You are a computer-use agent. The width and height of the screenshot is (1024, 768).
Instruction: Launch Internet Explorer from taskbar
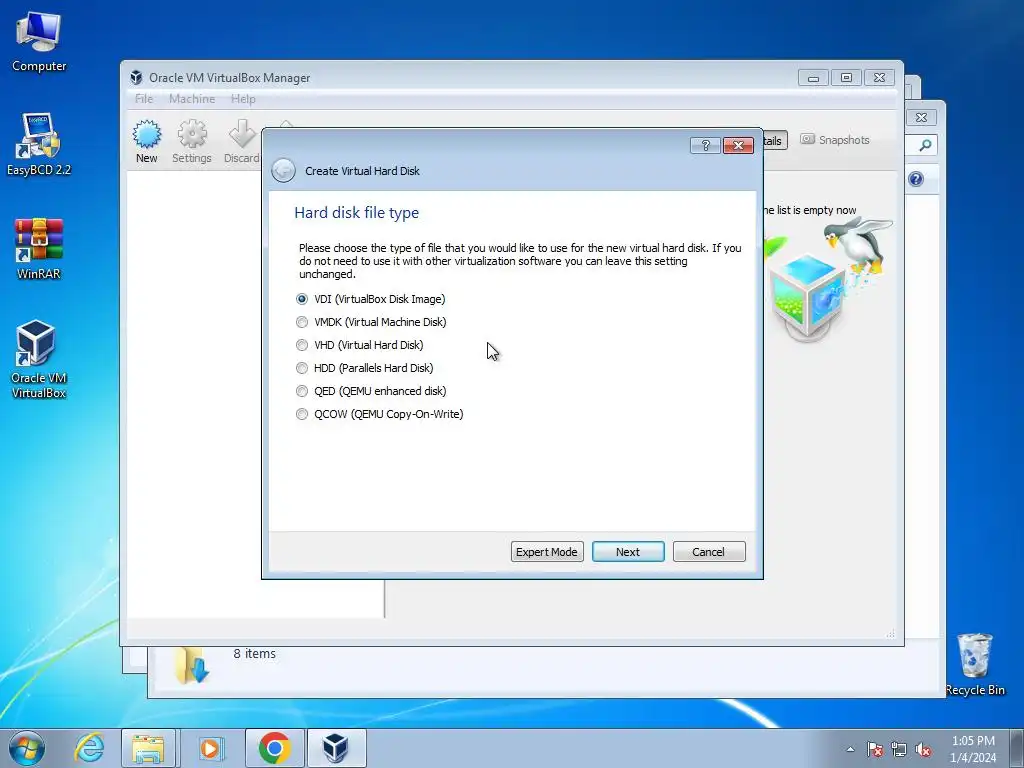pyautogui.click(x=89, y=748)
